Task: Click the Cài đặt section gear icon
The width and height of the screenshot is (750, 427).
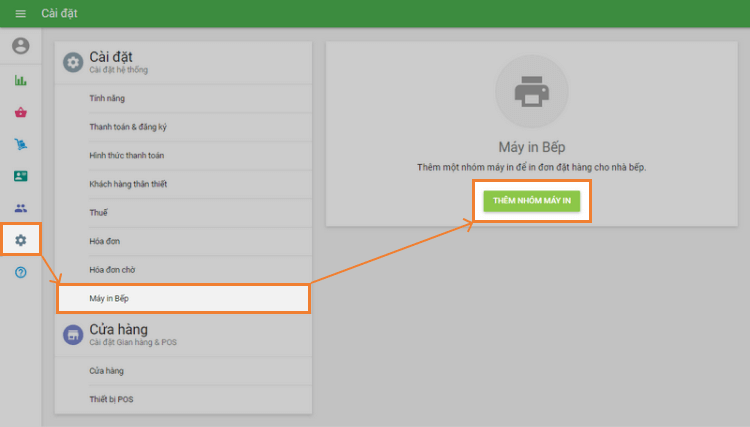Action: click(x=73, y=63)
